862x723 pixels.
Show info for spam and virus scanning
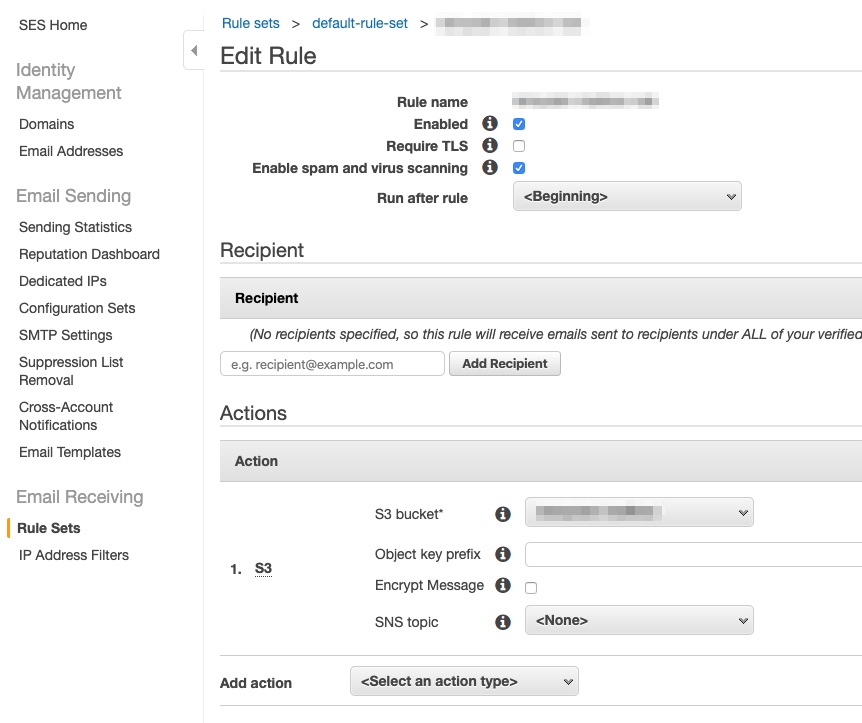(x=490, y=168)
